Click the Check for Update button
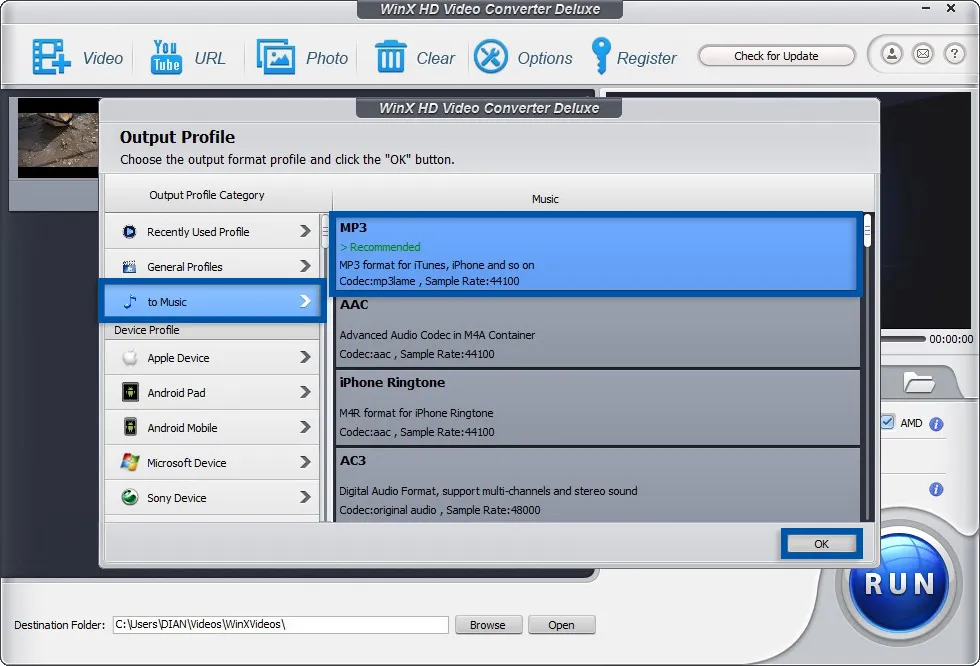980x666 pixels. [776, 56]
